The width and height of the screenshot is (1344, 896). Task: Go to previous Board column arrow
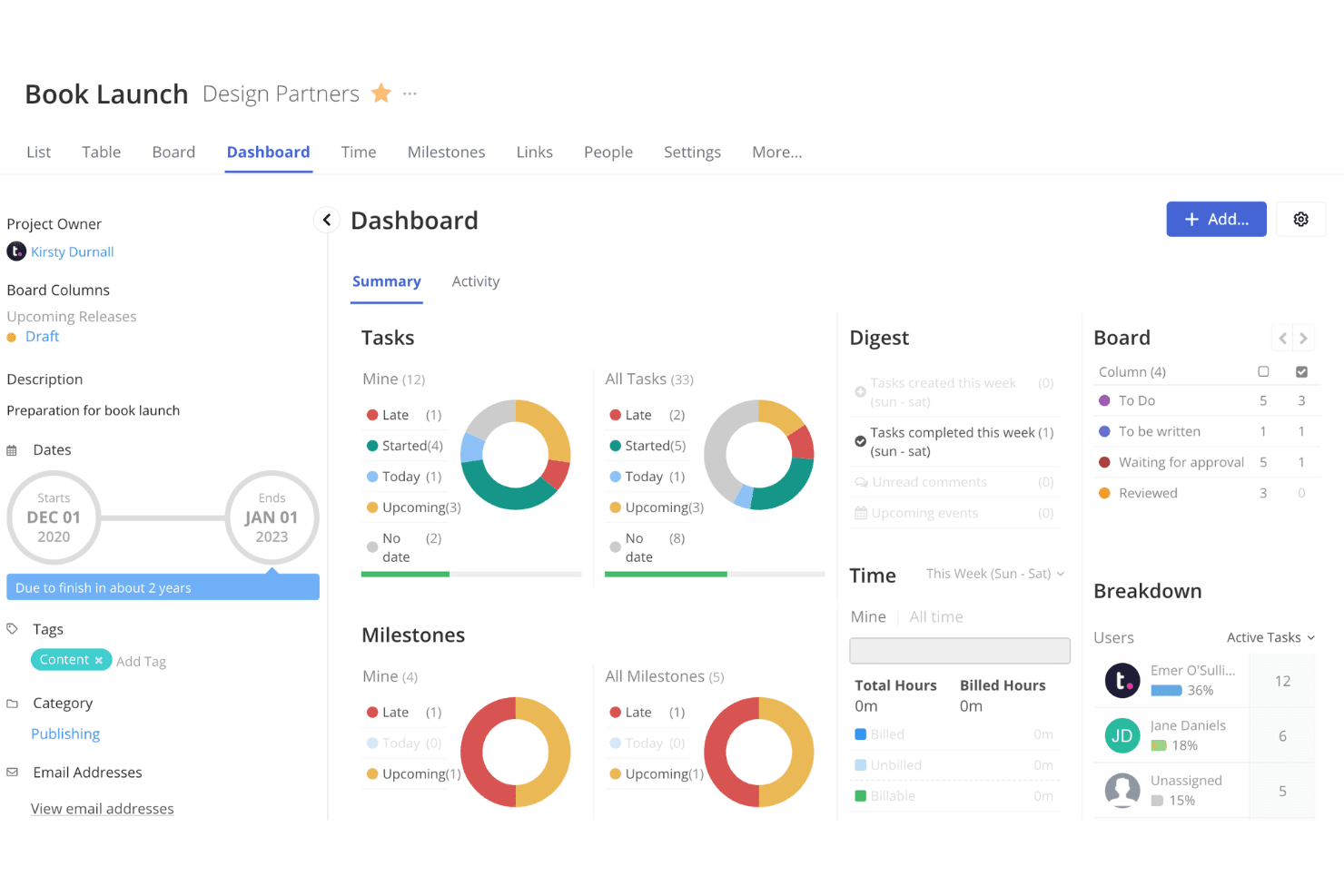(x=1282, y=339)
